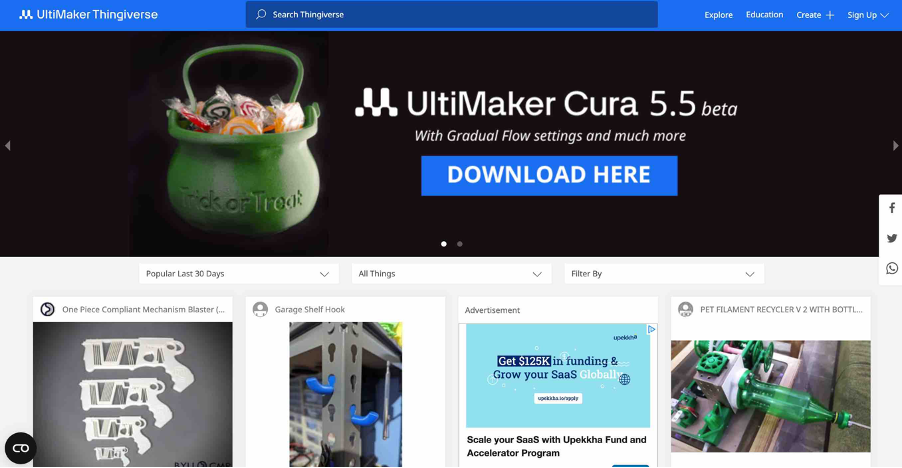Screen dimensions: 902x468
Task: Click the Compliant Mechanism Blaster author avatar
Action: click(x=47, y=310)
